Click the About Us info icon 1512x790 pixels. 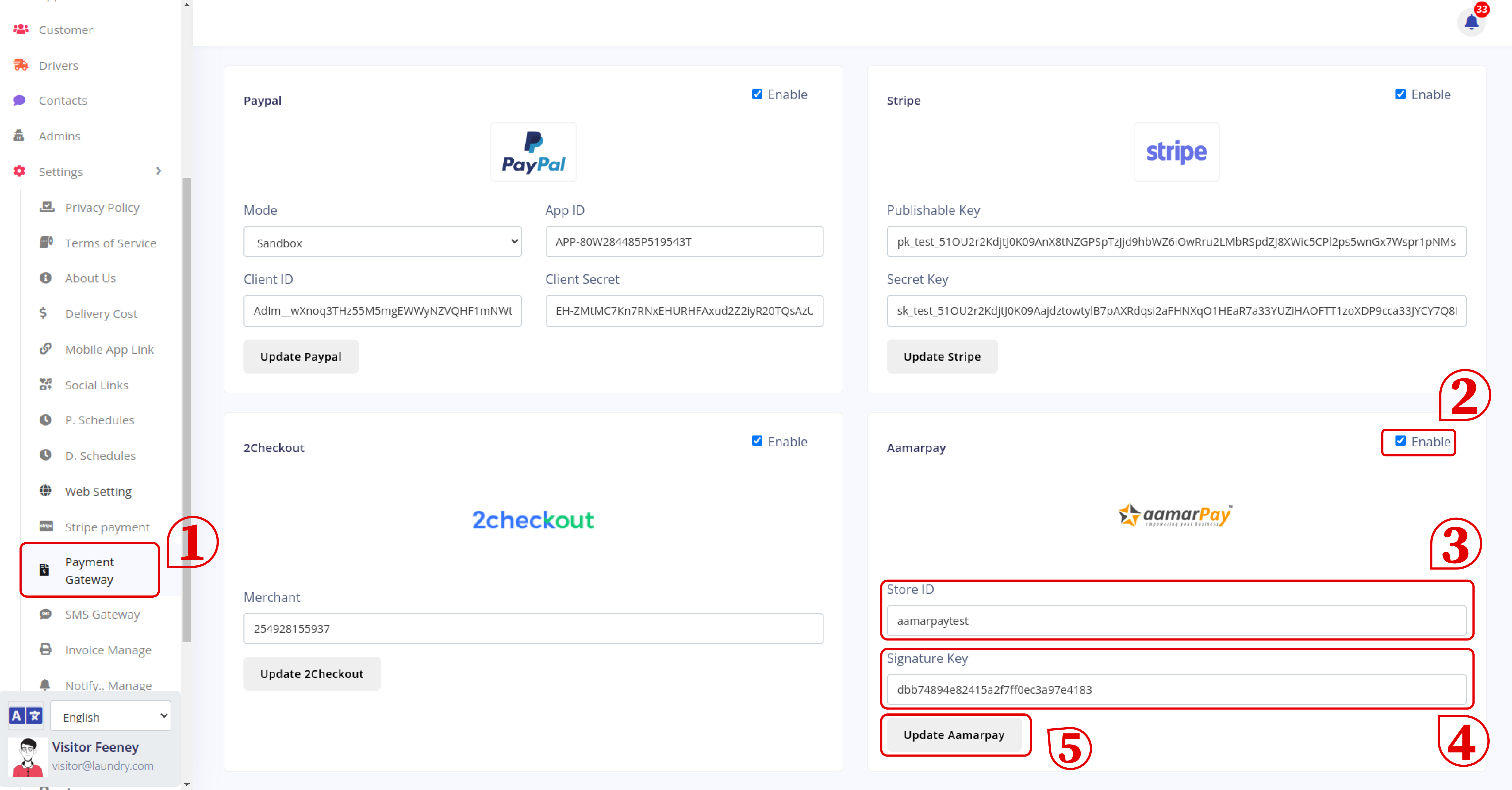[x=46, y=278]
